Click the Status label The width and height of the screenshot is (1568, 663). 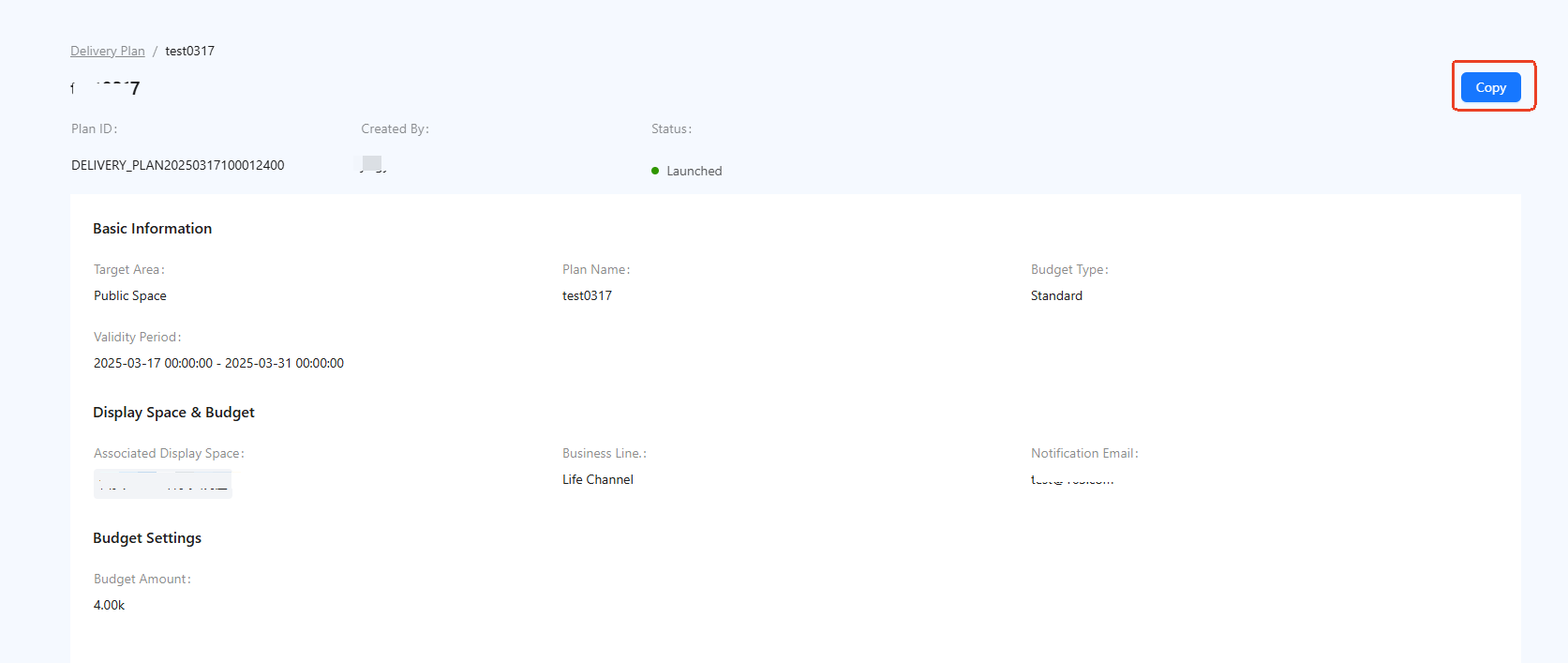pos(672,128)
